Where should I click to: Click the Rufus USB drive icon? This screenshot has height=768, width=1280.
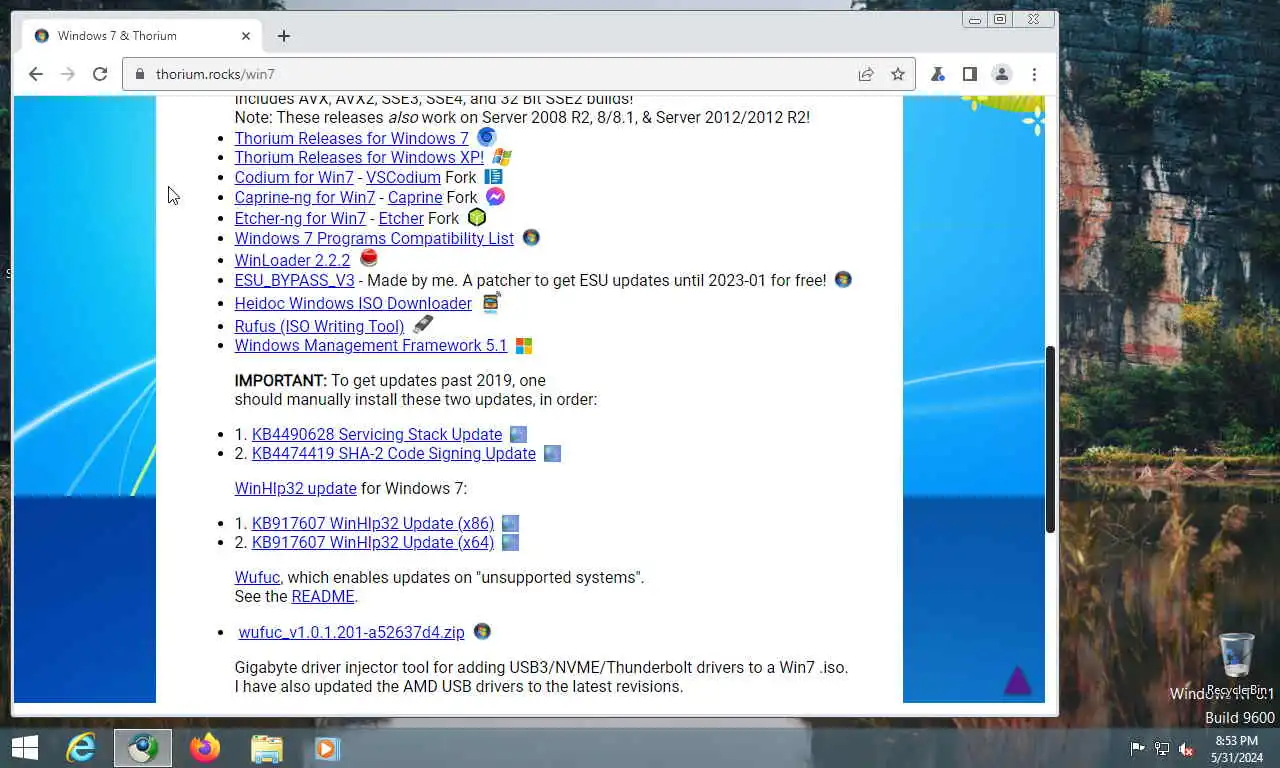423,324
